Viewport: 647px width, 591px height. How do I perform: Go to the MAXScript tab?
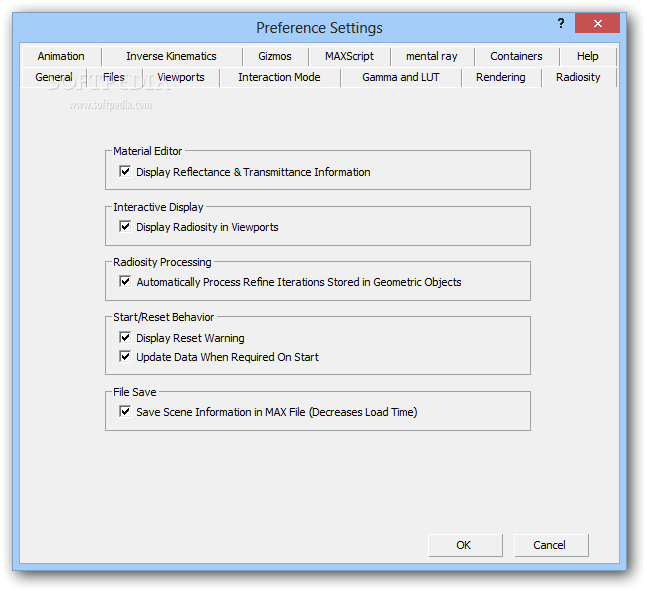point(349,56)
